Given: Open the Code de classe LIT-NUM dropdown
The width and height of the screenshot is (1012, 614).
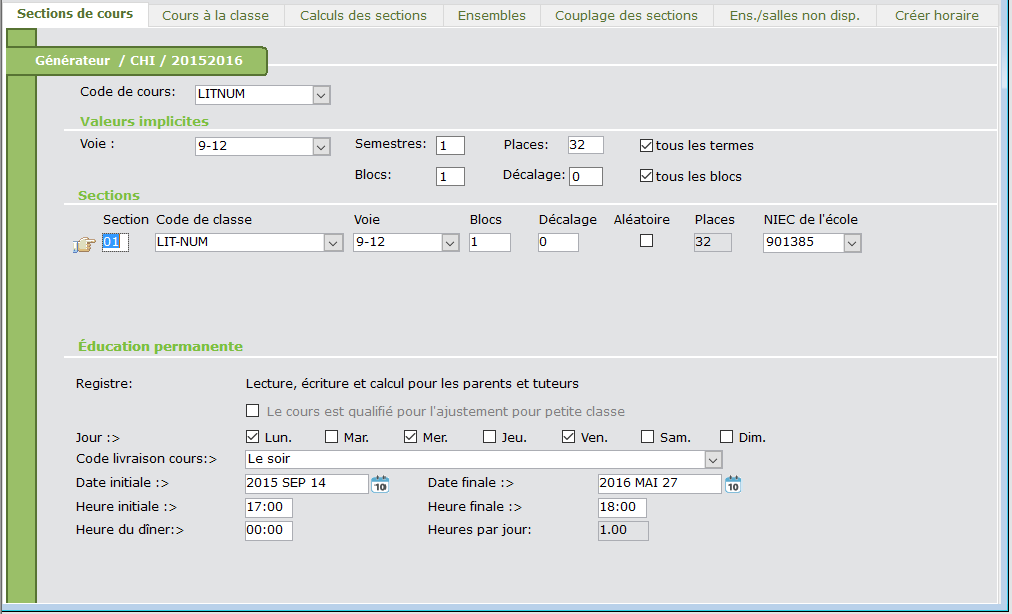Looking at the screenshot, I should 332,243.
